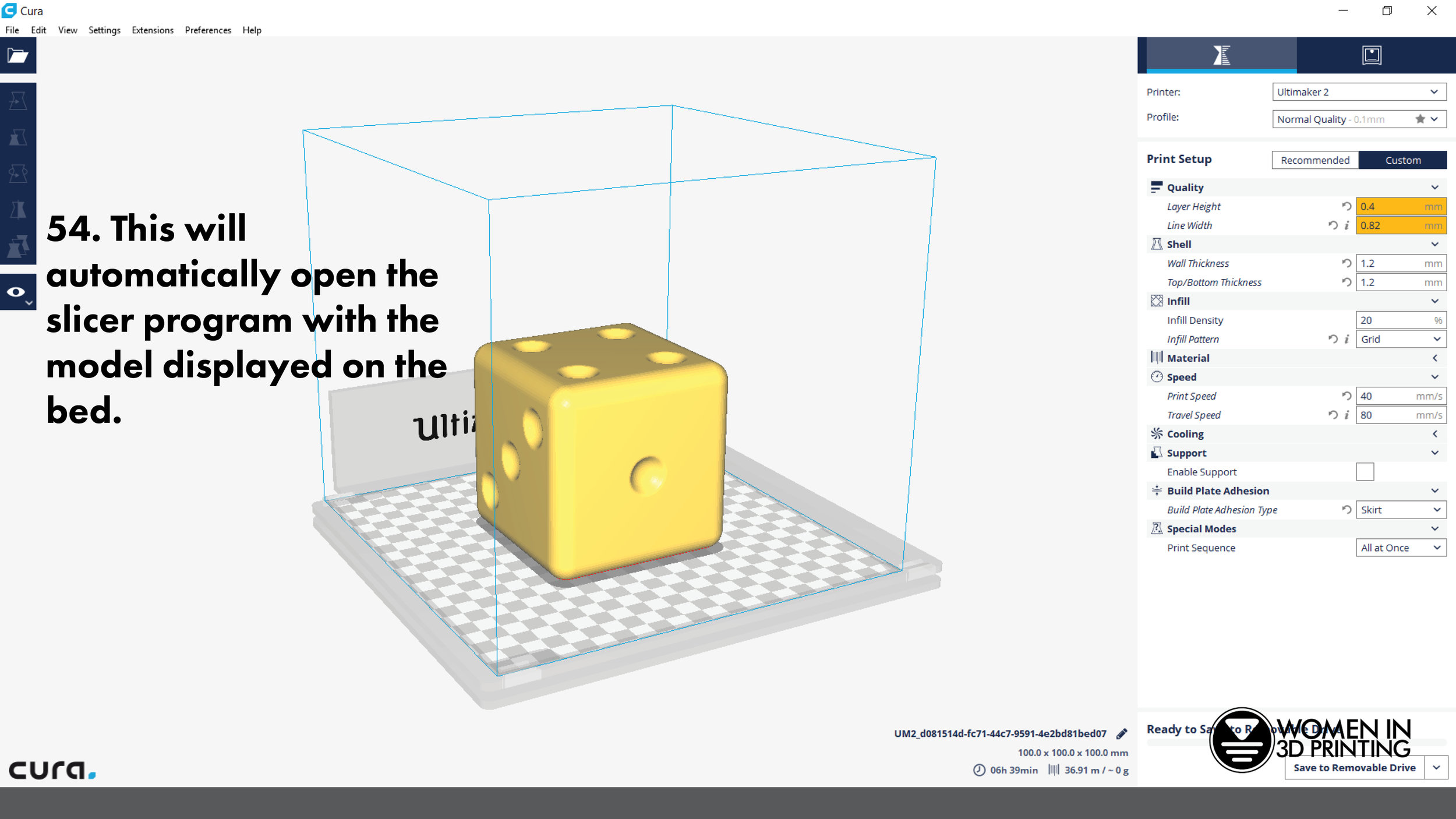
Task: Adjust the Layer Height input field
Action: click(1389, 206)
